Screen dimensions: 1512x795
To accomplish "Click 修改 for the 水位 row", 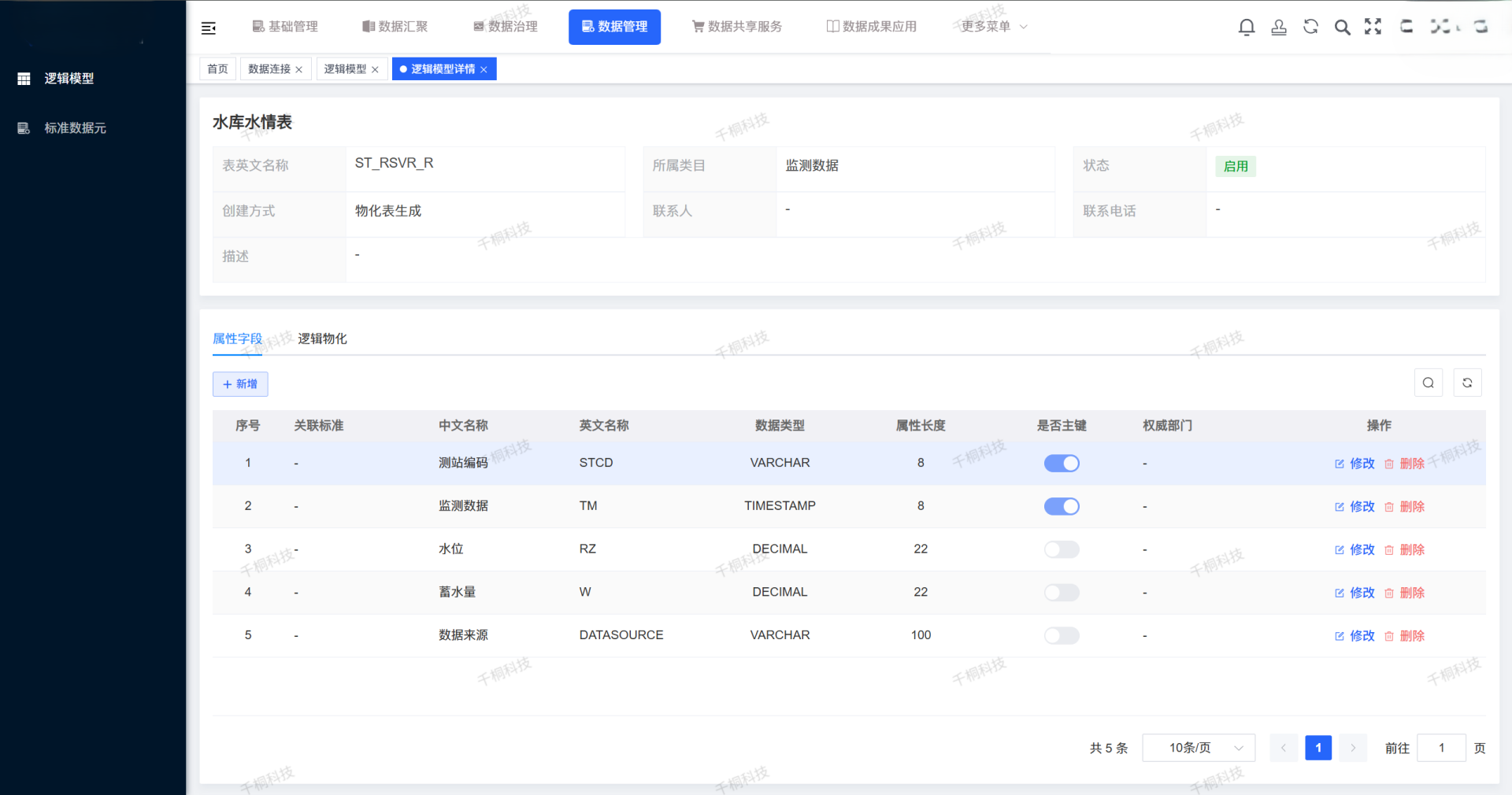I will click(x=1362, y=550).
